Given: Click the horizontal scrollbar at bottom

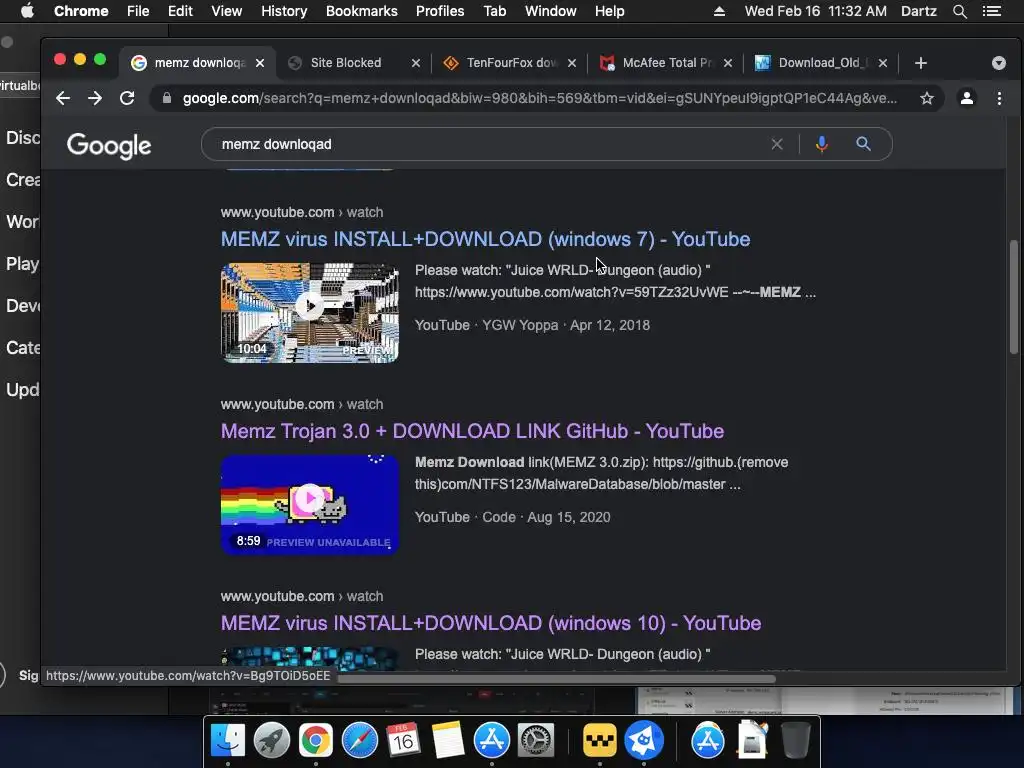Looking at the screenshot, I should pos(555,679).
